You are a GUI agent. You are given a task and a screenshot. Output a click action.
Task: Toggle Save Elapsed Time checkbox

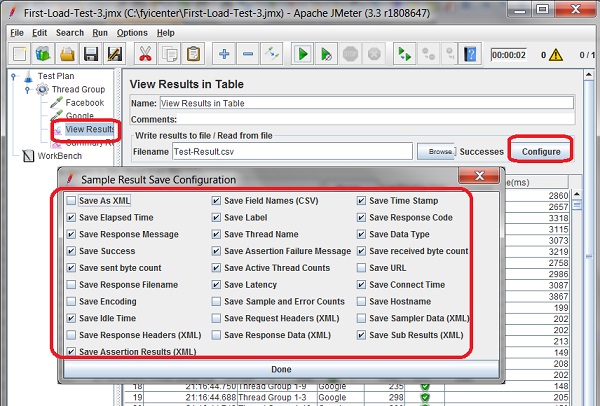point(71,217)
